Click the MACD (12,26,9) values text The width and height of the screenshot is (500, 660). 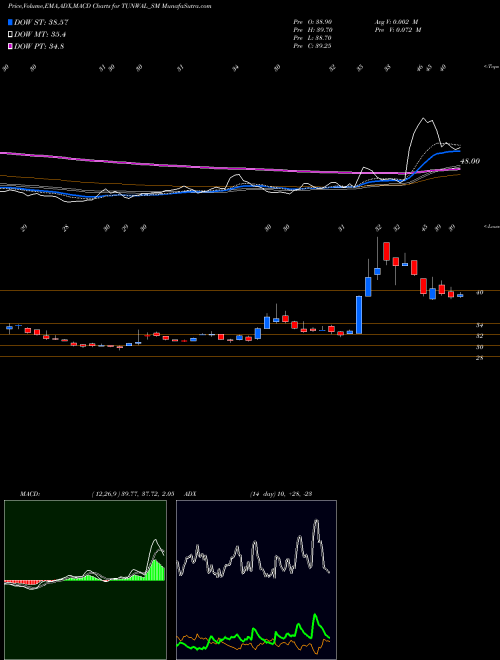point(133,494)
